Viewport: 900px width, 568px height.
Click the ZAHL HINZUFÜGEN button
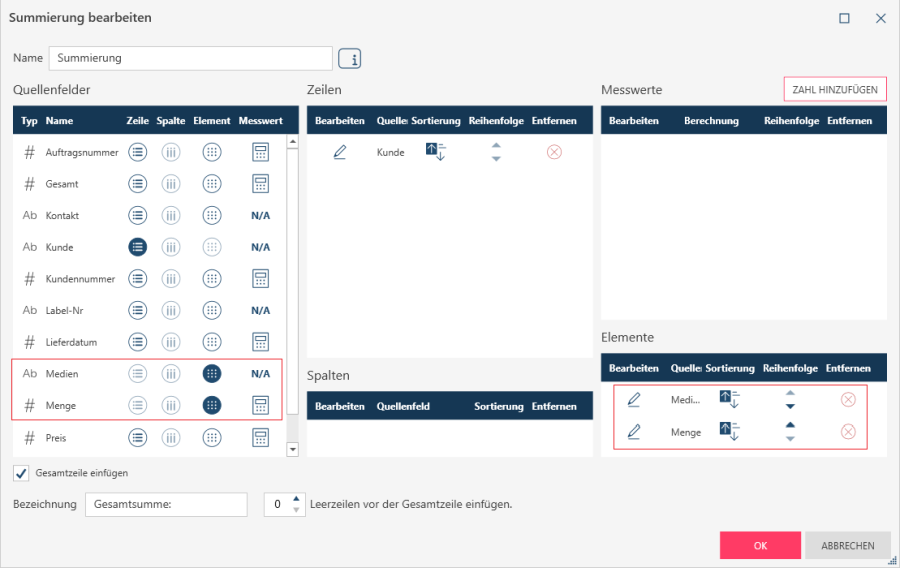coord(835,90)
